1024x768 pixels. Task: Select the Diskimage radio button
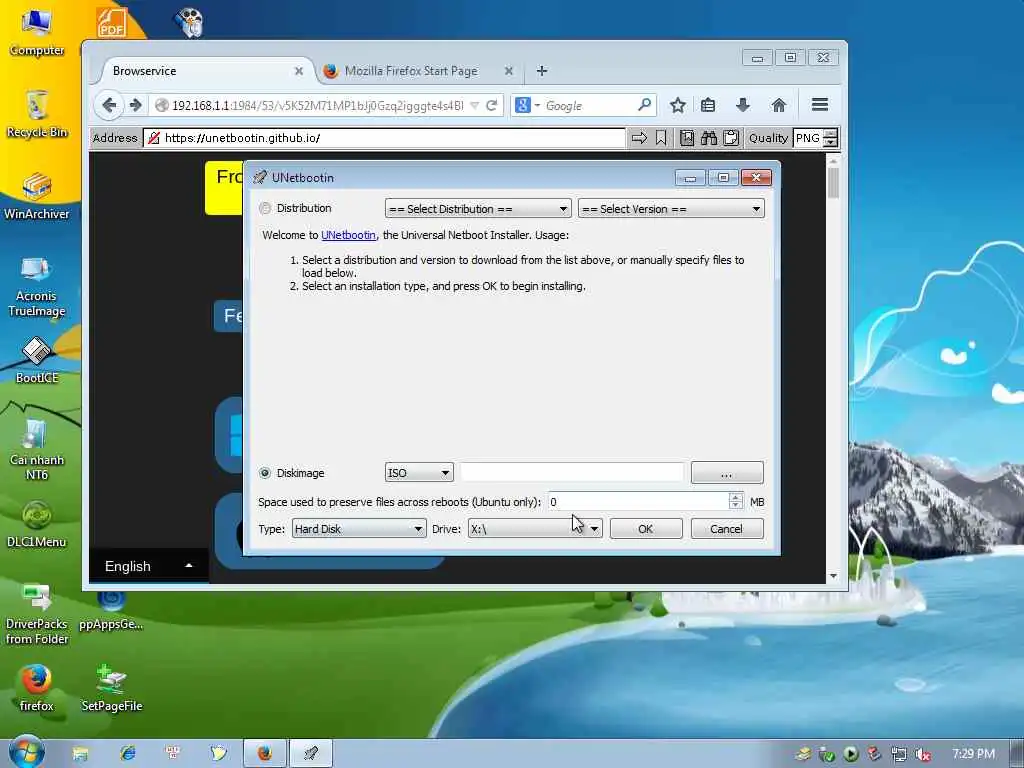pos(264,473)
